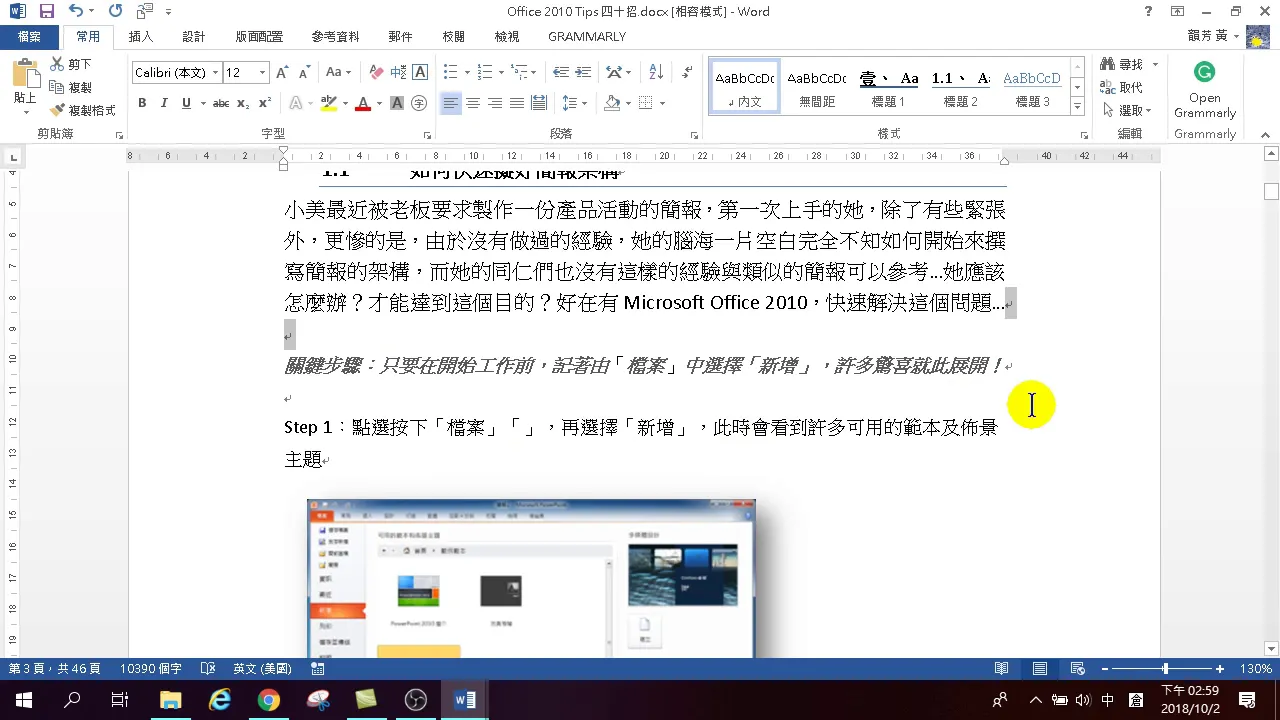Open highlight color dropdown arrow

click(345, 103)
